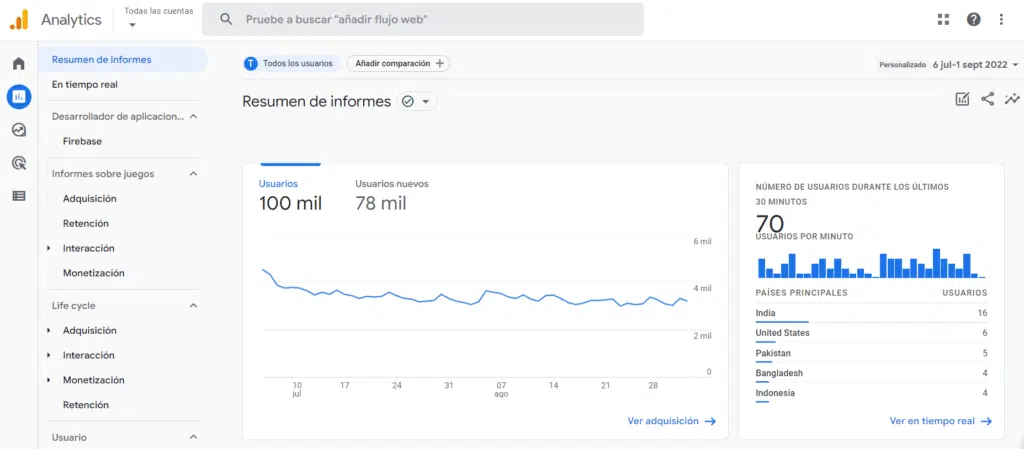
Task: Open the Configure table icon in left rail
Action: click(x=19, y=196)
